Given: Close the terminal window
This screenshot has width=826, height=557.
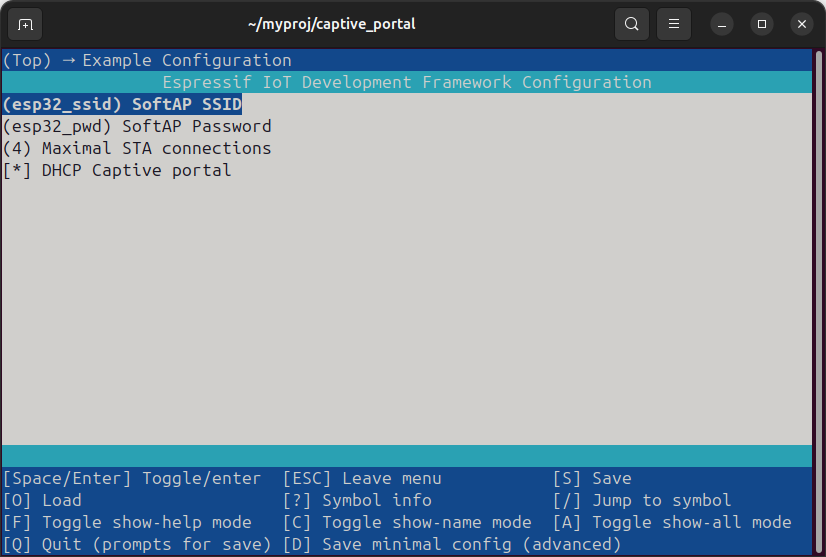Looking at the screenshot, I should 802,24.
